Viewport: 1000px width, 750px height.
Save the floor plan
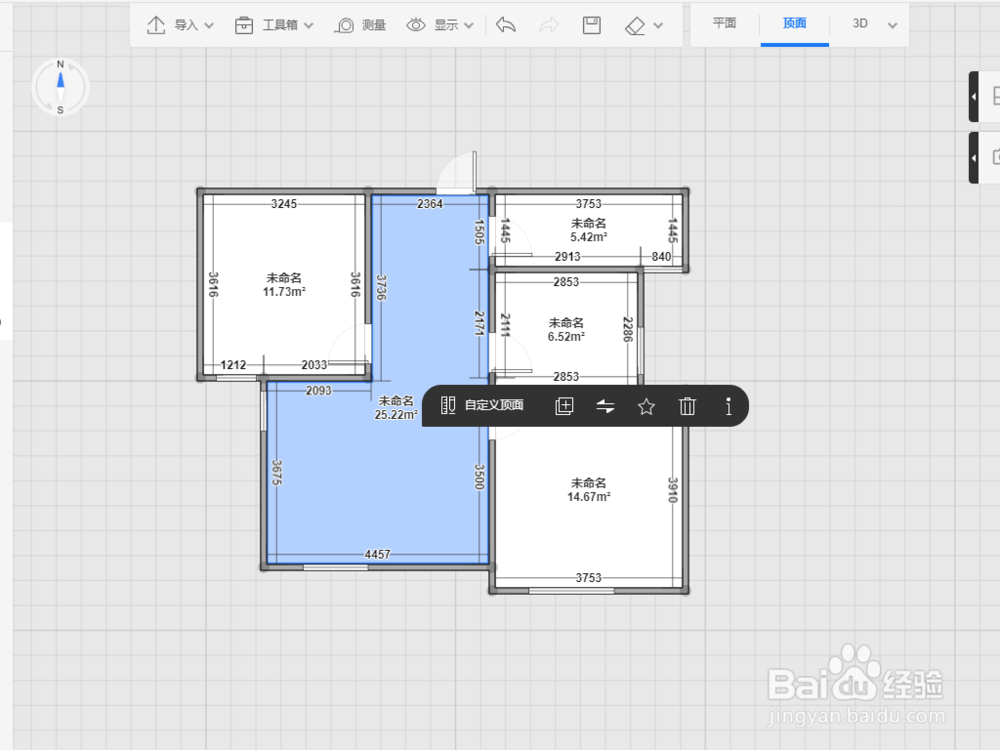[592, 25]
